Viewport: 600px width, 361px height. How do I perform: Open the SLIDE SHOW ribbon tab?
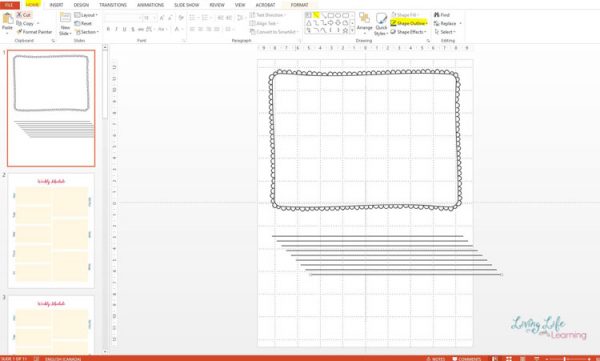click(x=187, y=5)
